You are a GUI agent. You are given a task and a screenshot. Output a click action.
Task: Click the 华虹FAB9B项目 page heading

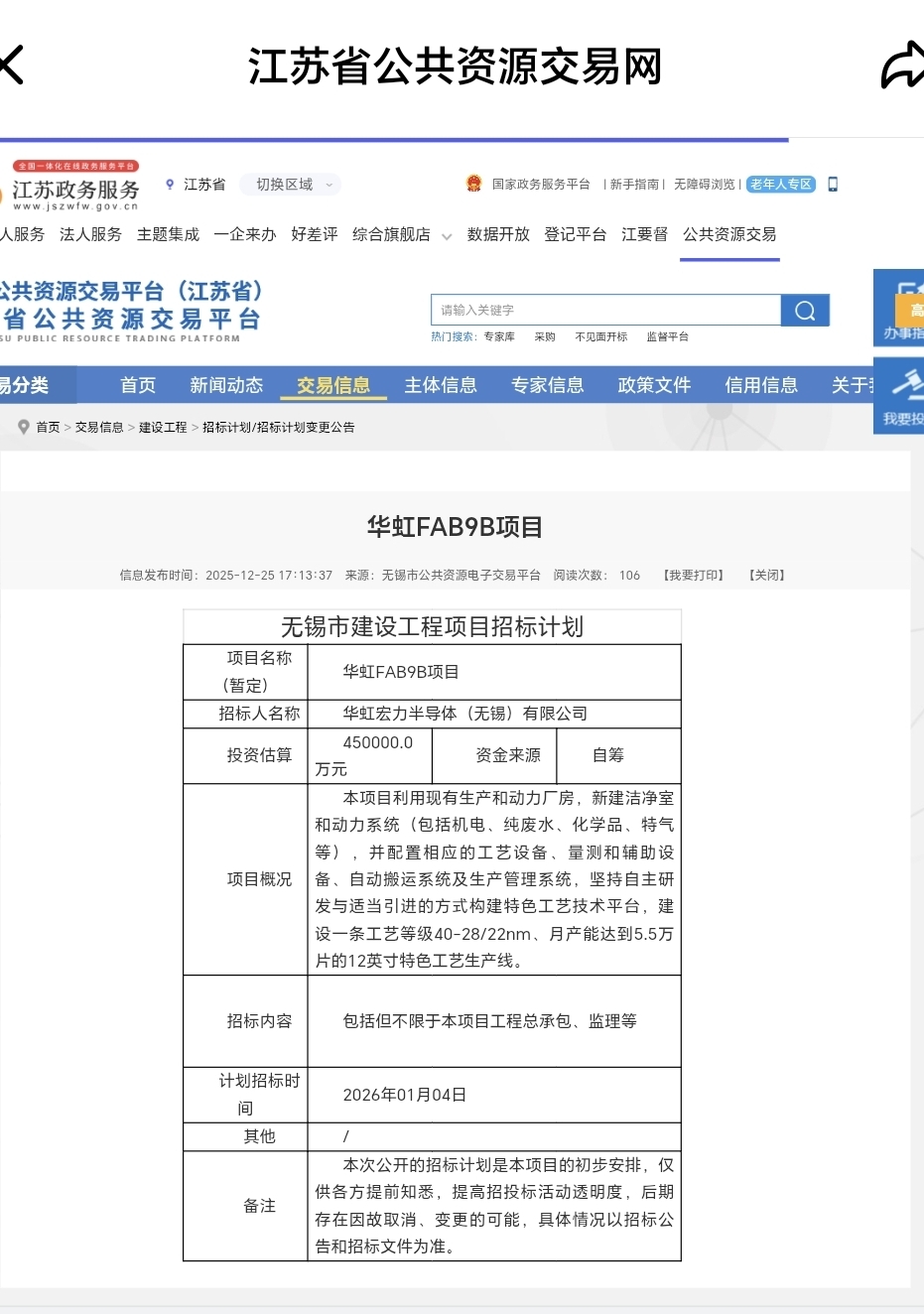(455, 527)
